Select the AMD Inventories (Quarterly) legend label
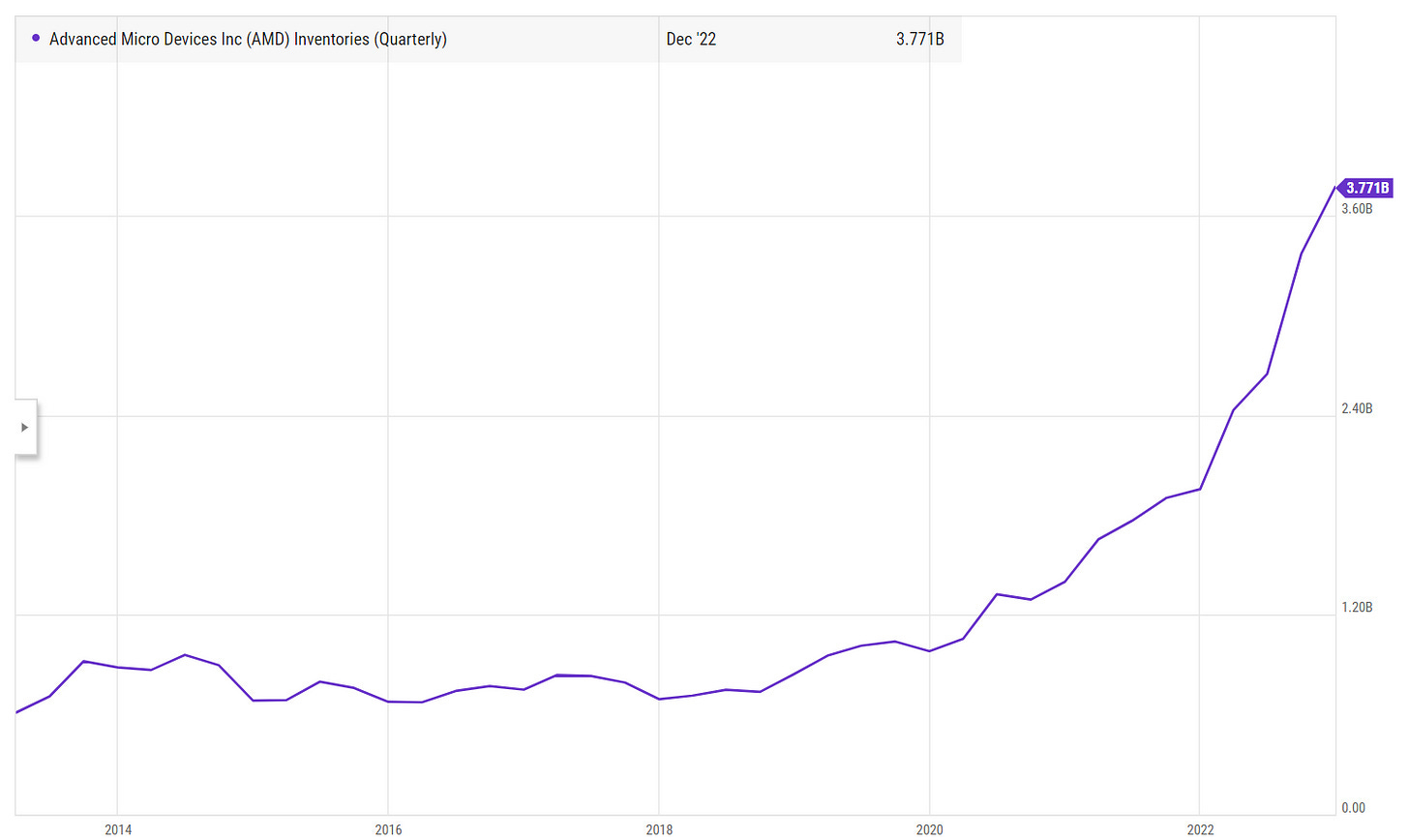Screen dimensions: 1409x840 tap(248, 40)
